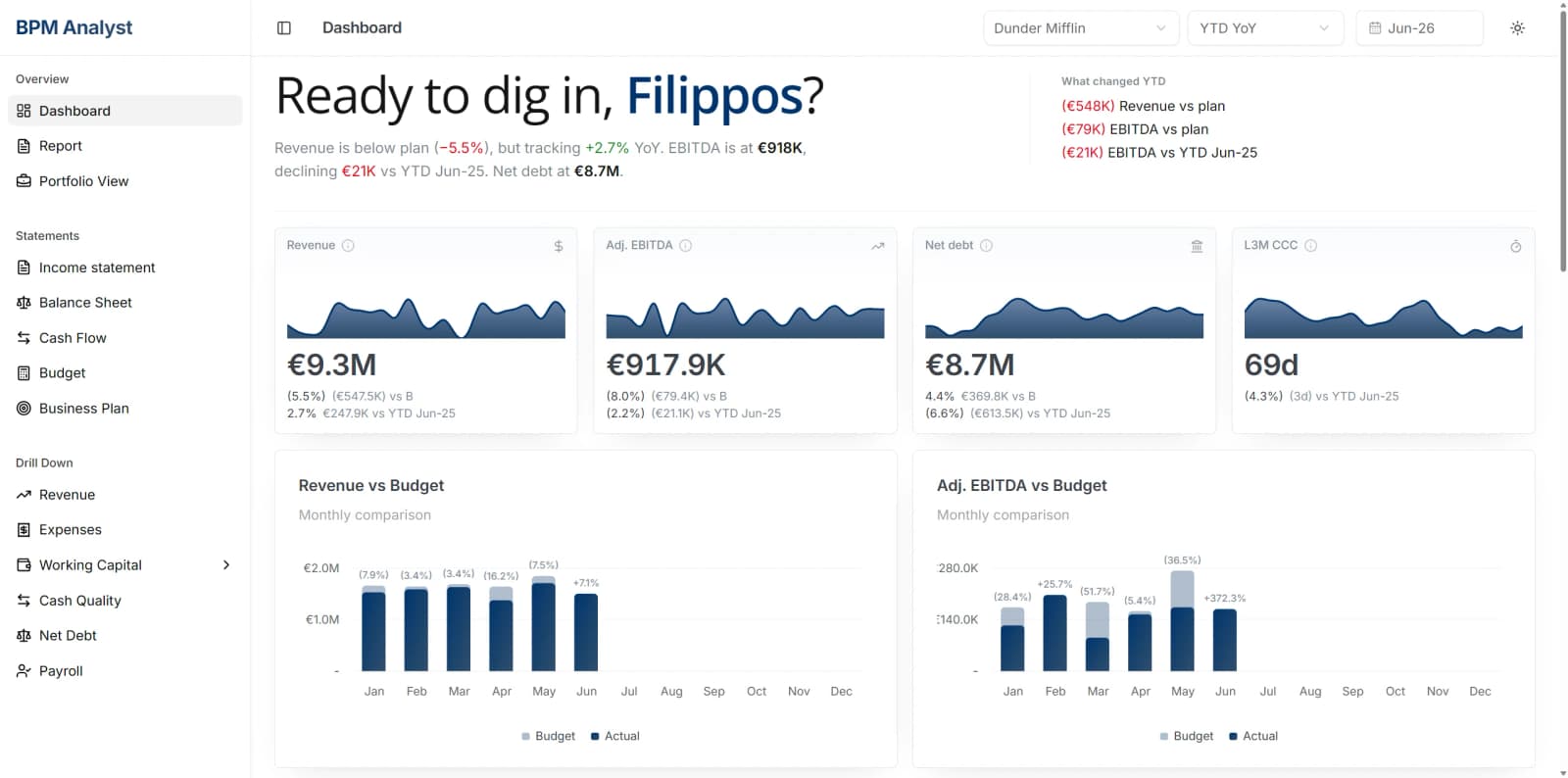Open the Budget statement
This screenshot has height=778, width=1568.
coord(124,373)
